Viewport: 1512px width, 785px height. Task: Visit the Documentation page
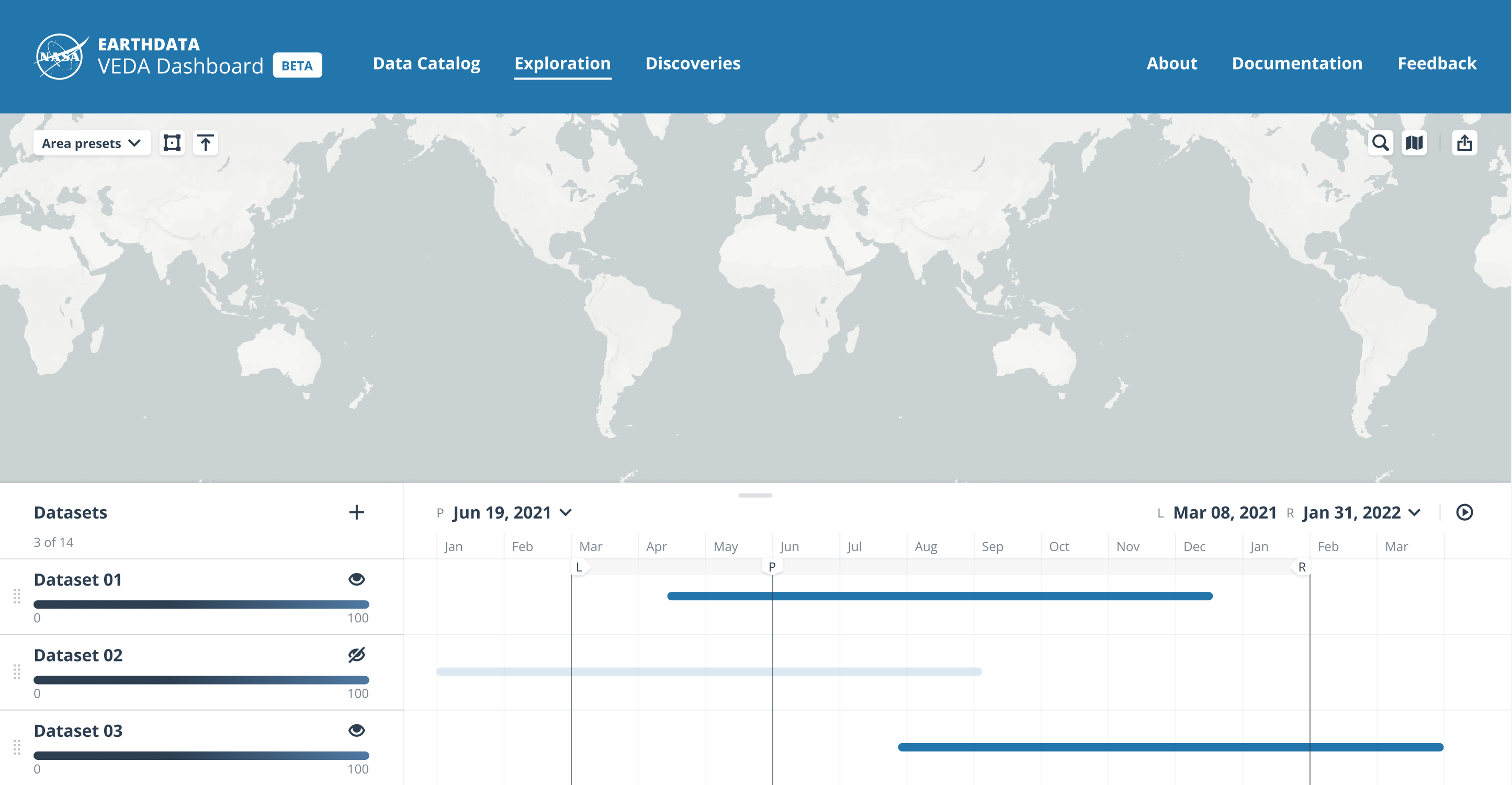[1297, 63]
